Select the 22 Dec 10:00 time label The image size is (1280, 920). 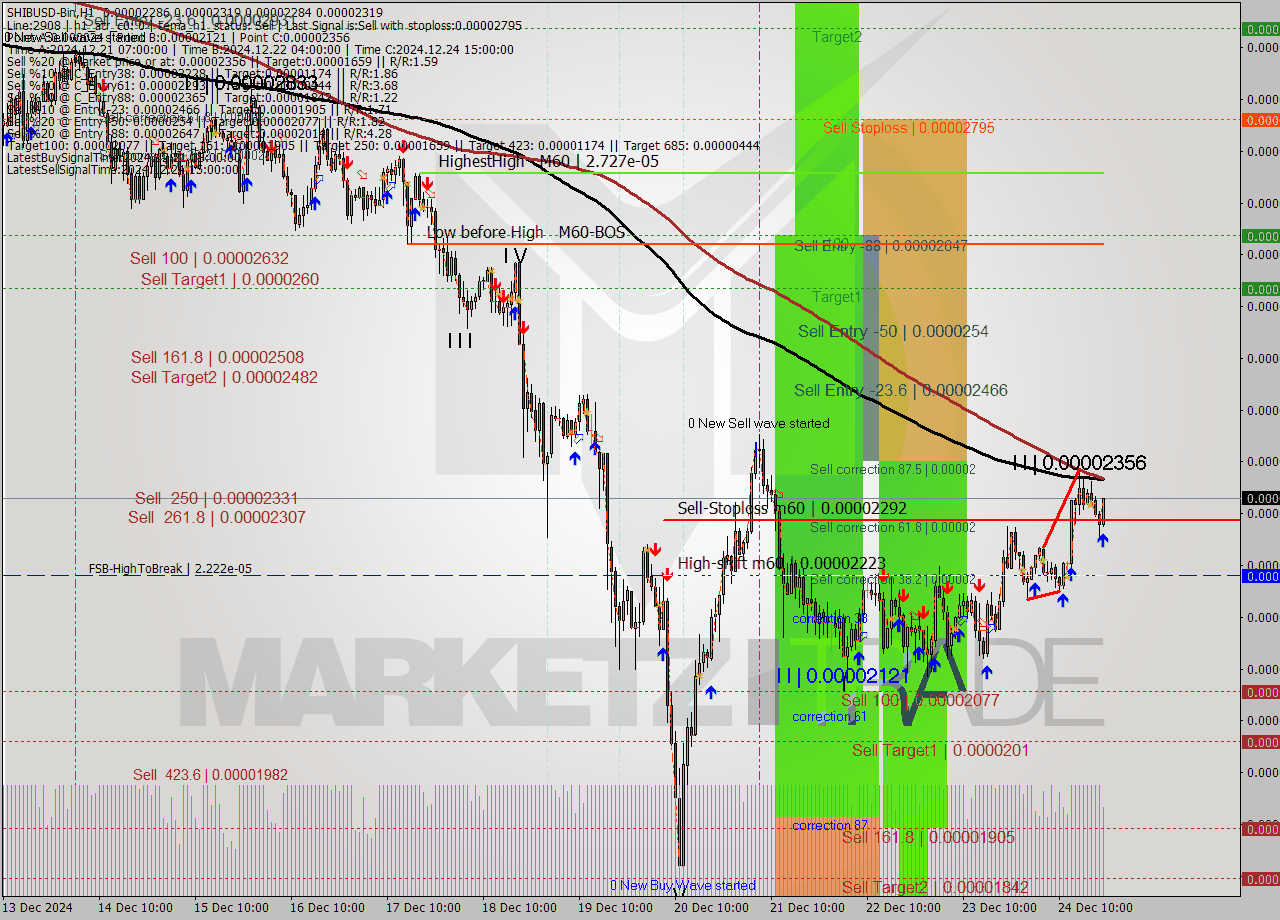[x=903, y=908]
